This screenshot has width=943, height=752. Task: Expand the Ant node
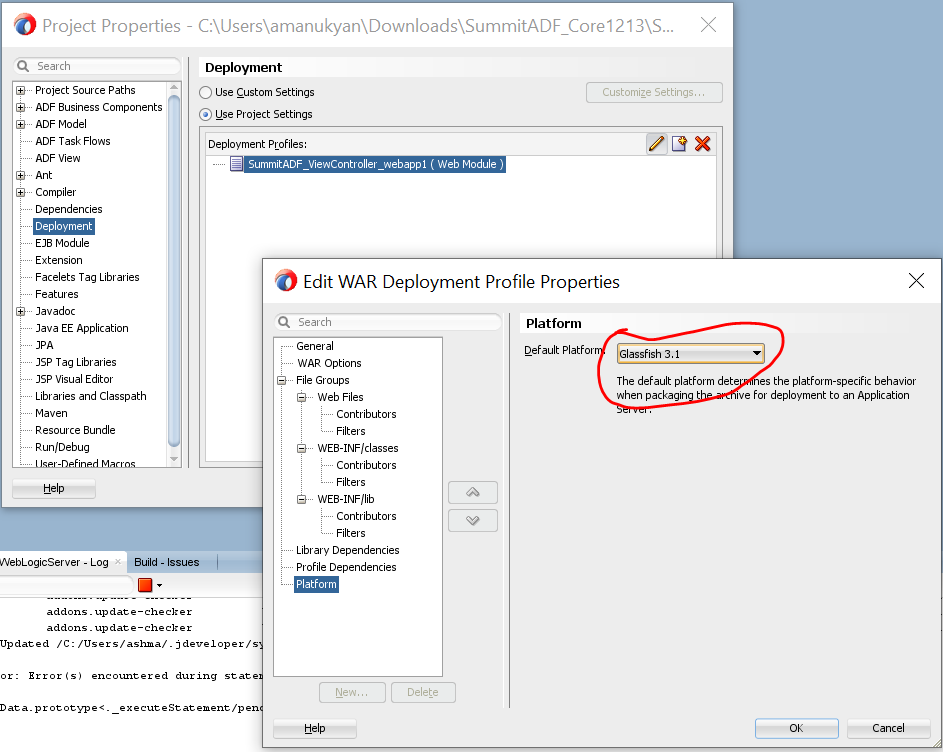pos(20,175)
